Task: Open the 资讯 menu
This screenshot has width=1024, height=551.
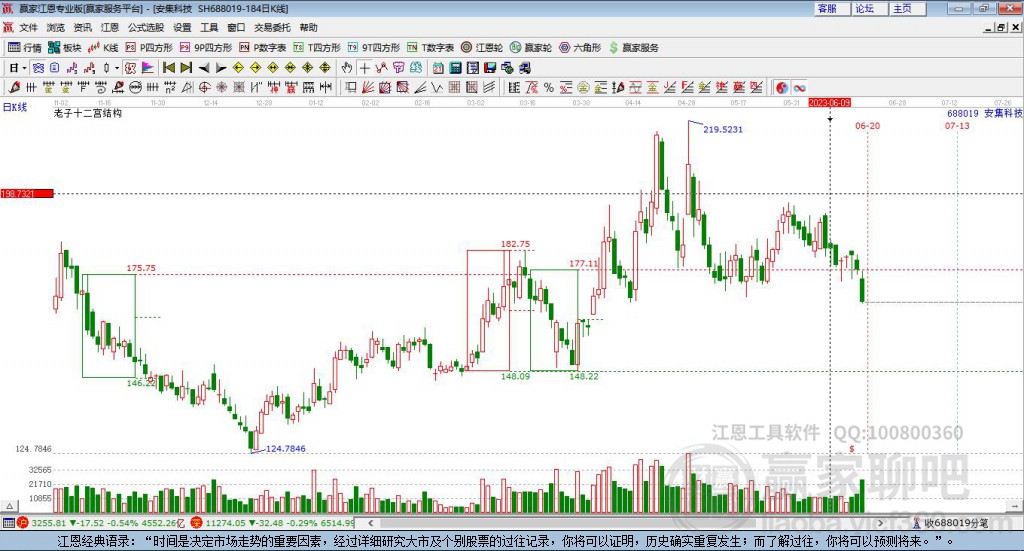Action: click(82, 27)
